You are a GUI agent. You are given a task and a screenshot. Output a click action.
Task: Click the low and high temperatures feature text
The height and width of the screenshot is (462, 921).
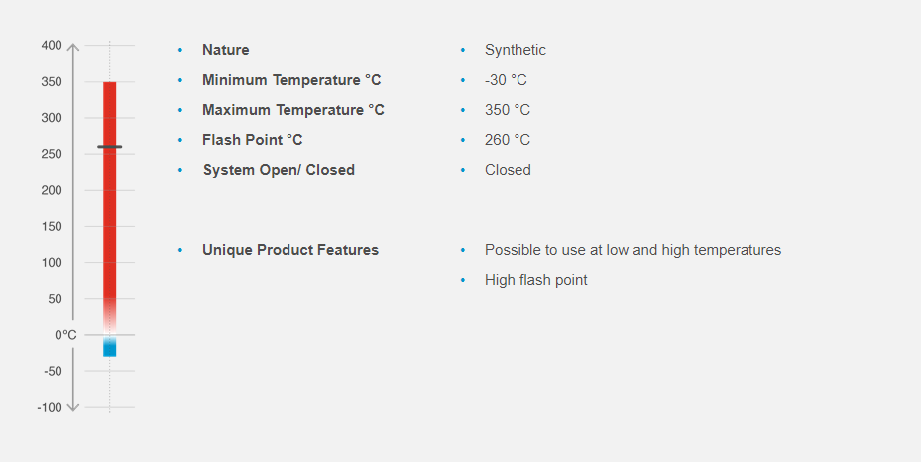tap(633, 250)
